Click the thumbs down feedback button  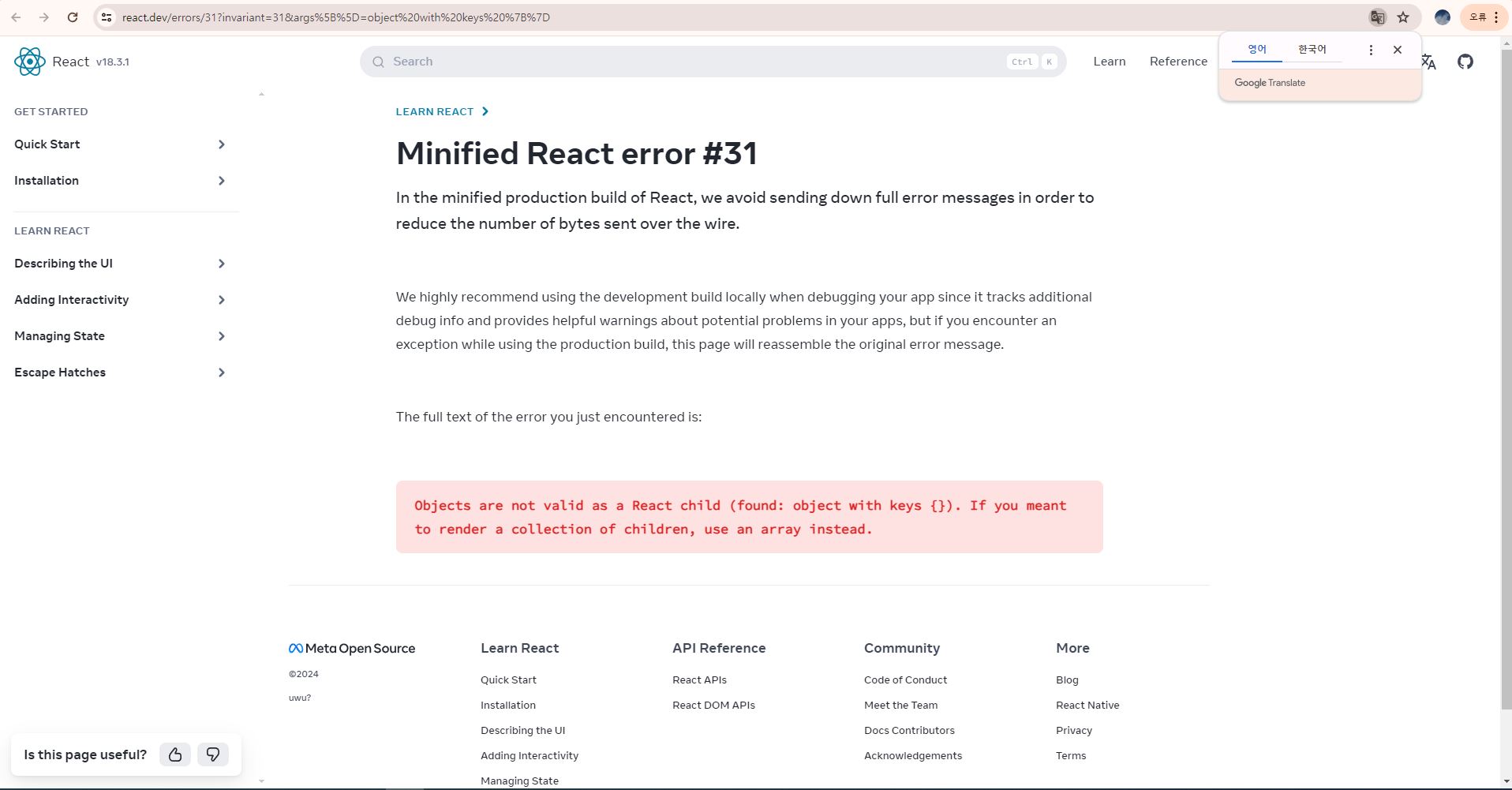213,754
